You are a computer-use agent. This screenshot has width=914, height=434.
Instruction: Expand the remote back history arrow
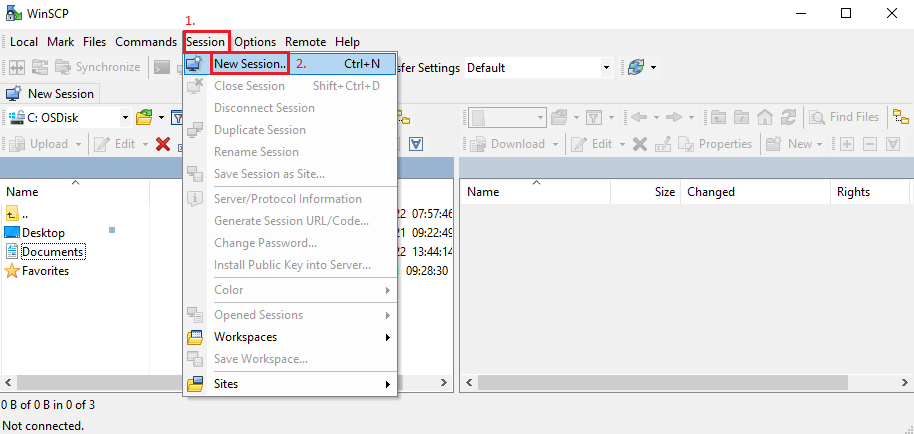click(x=656, y=118)
